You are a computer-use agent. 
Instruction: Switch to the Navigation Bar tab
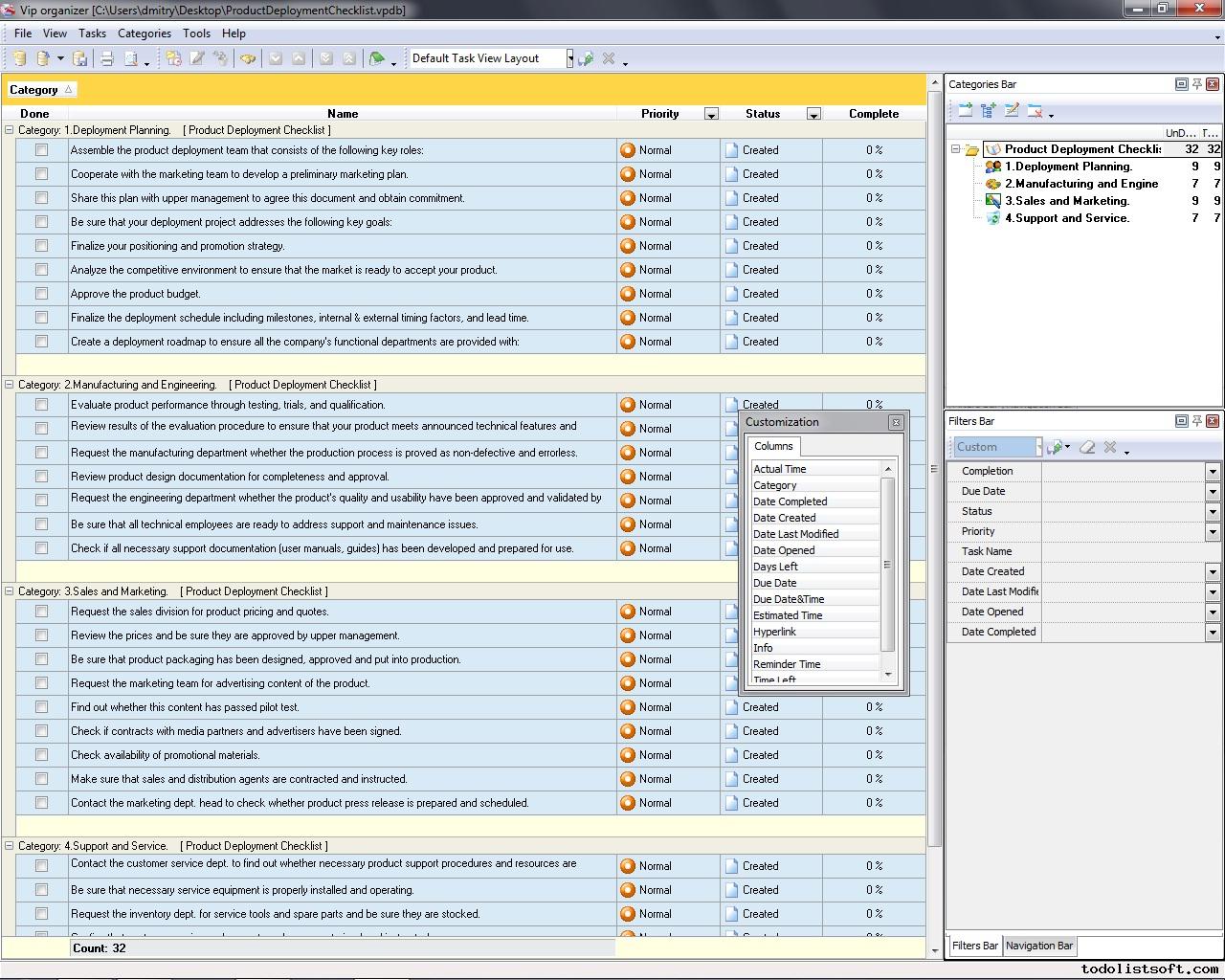[1039, 946]
